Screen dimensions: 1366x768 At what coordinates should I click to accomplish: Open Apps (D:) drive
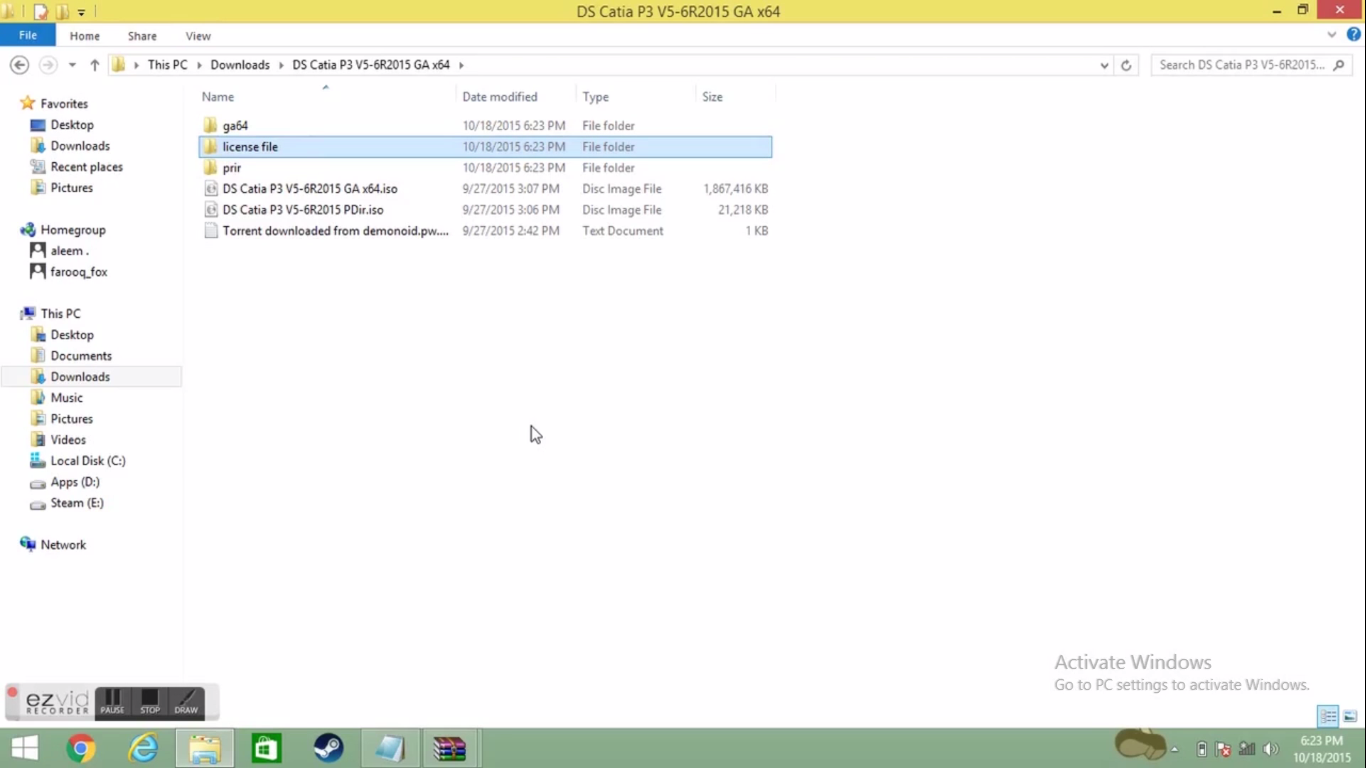coord(75,482)
